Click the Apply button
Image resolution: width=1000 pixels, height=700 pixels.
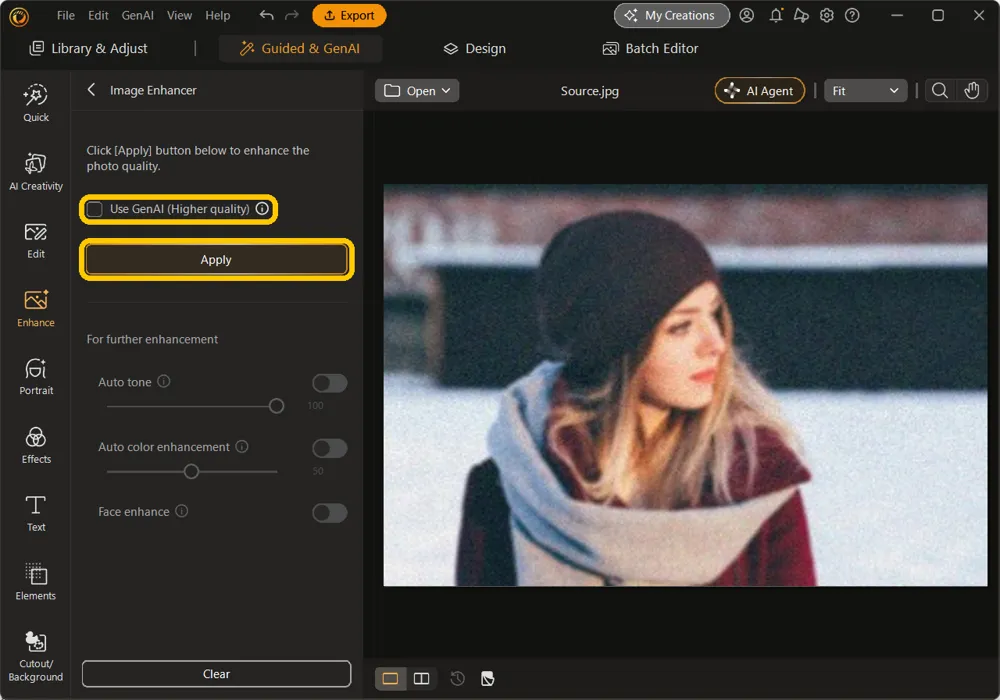click(x=216, y=259)
